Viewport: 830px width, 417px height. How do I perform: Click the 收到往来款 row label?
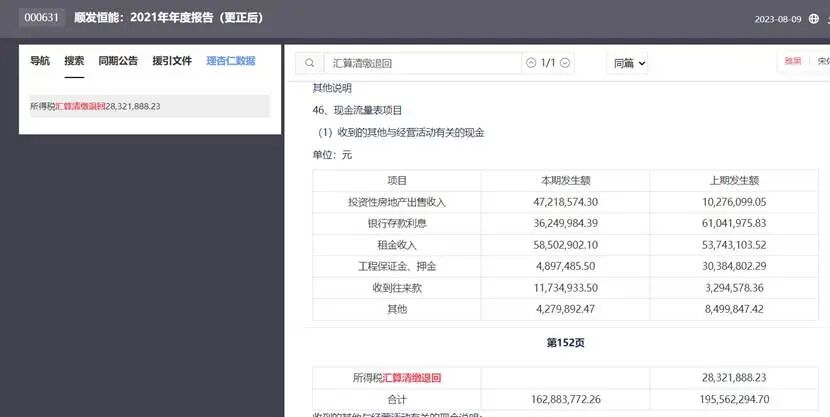[397, 288]
